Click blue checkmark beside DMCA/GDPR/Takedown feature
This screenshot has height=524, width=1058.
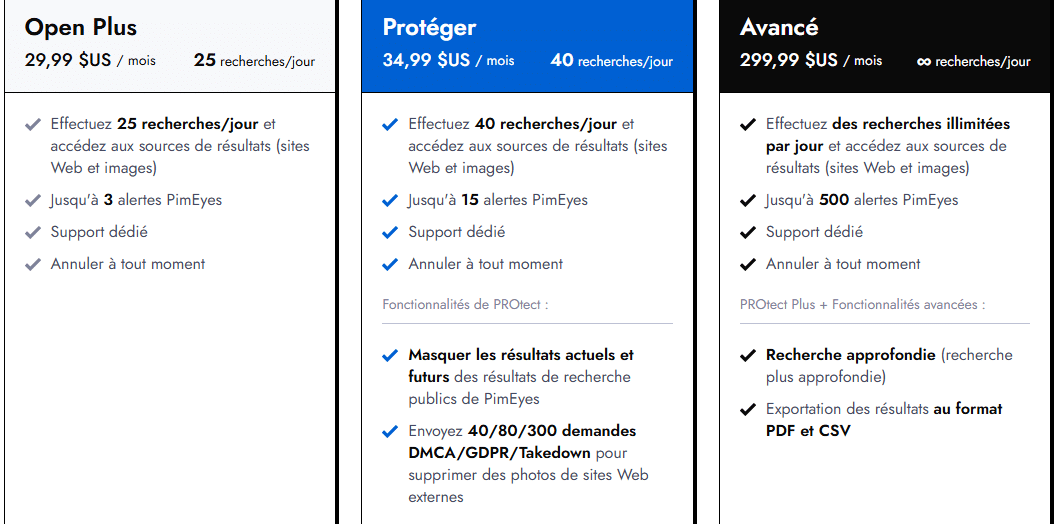tap(390, 432)
